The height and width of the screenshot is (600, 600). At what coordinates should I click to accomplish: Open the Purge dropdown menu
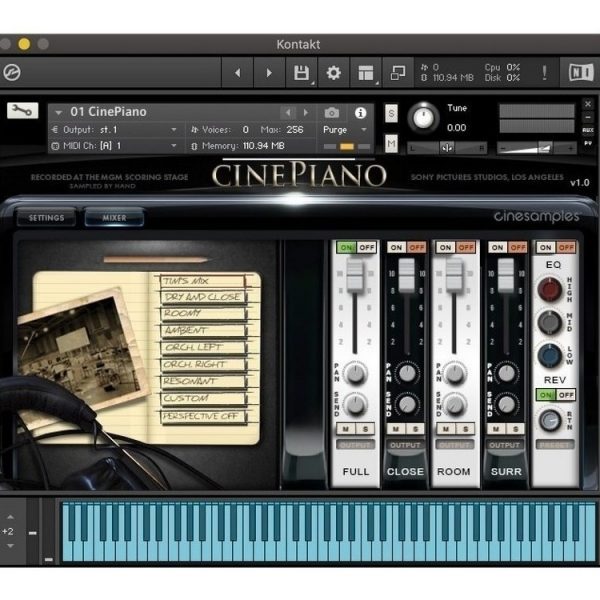click(x=345, y=130)
